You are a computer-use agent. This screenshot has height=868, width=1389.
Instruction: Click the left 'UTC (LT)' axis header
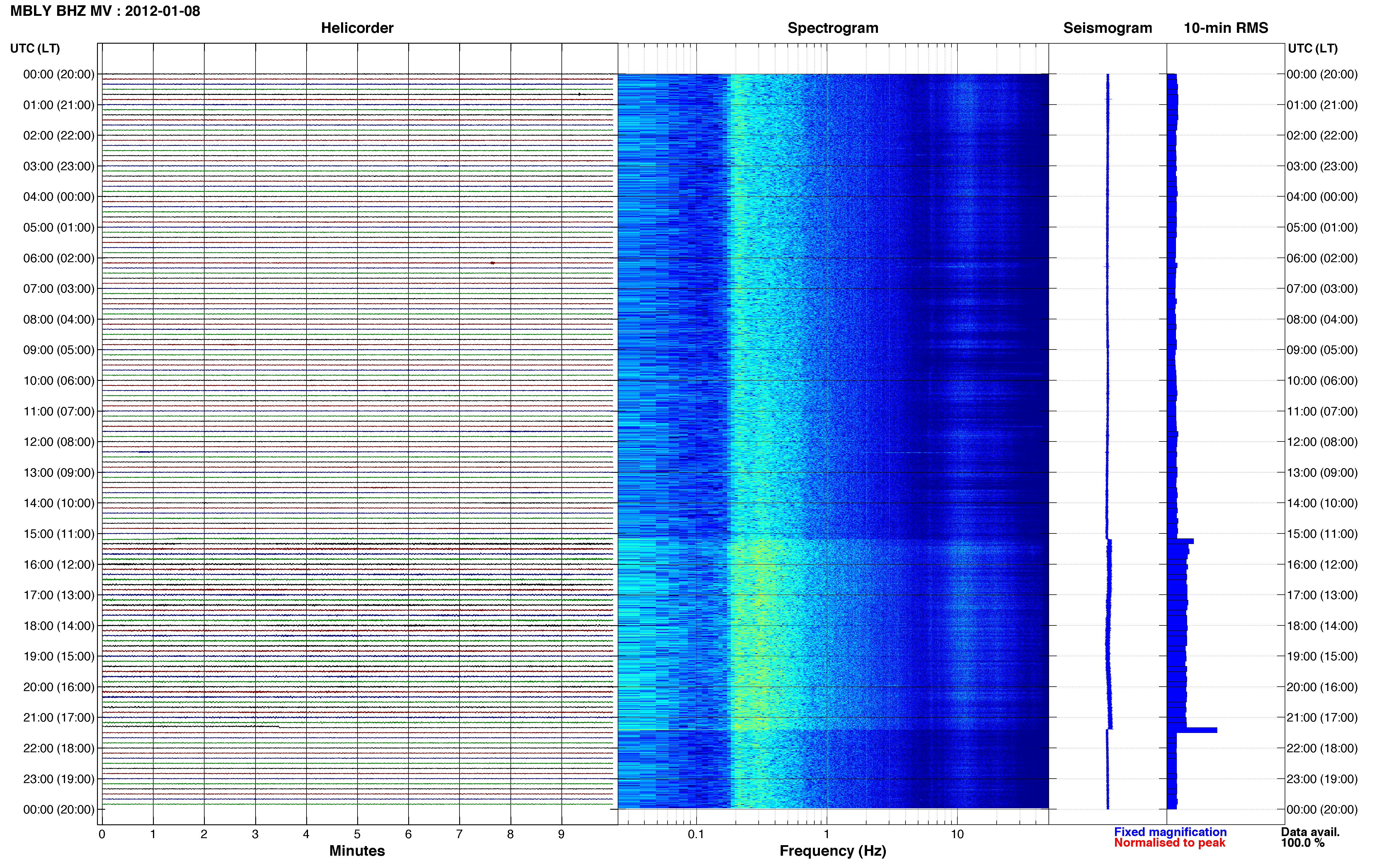[x=35, y=48]
